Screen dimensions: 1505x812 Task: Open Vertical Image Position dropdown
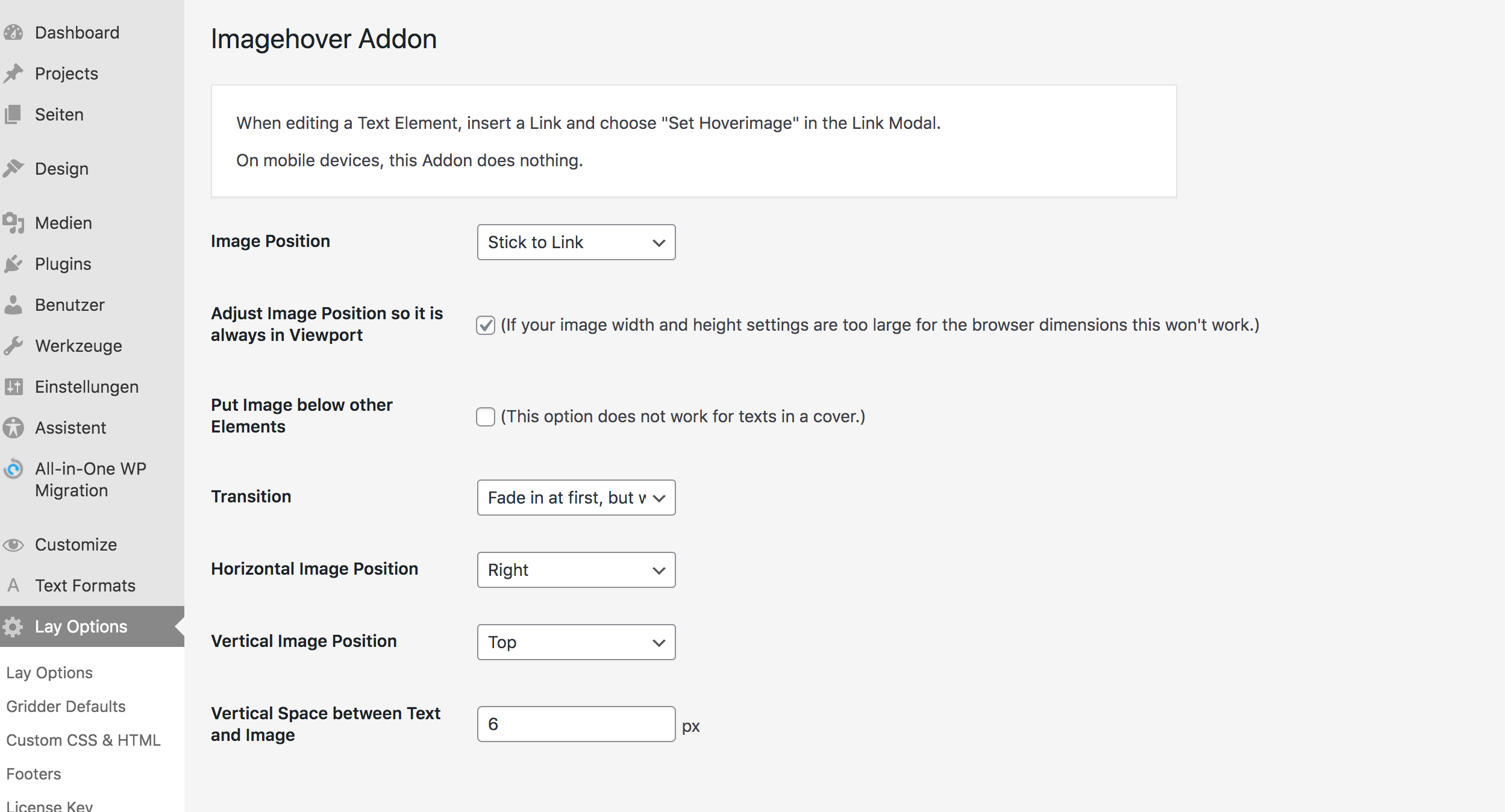coord(576,642)
